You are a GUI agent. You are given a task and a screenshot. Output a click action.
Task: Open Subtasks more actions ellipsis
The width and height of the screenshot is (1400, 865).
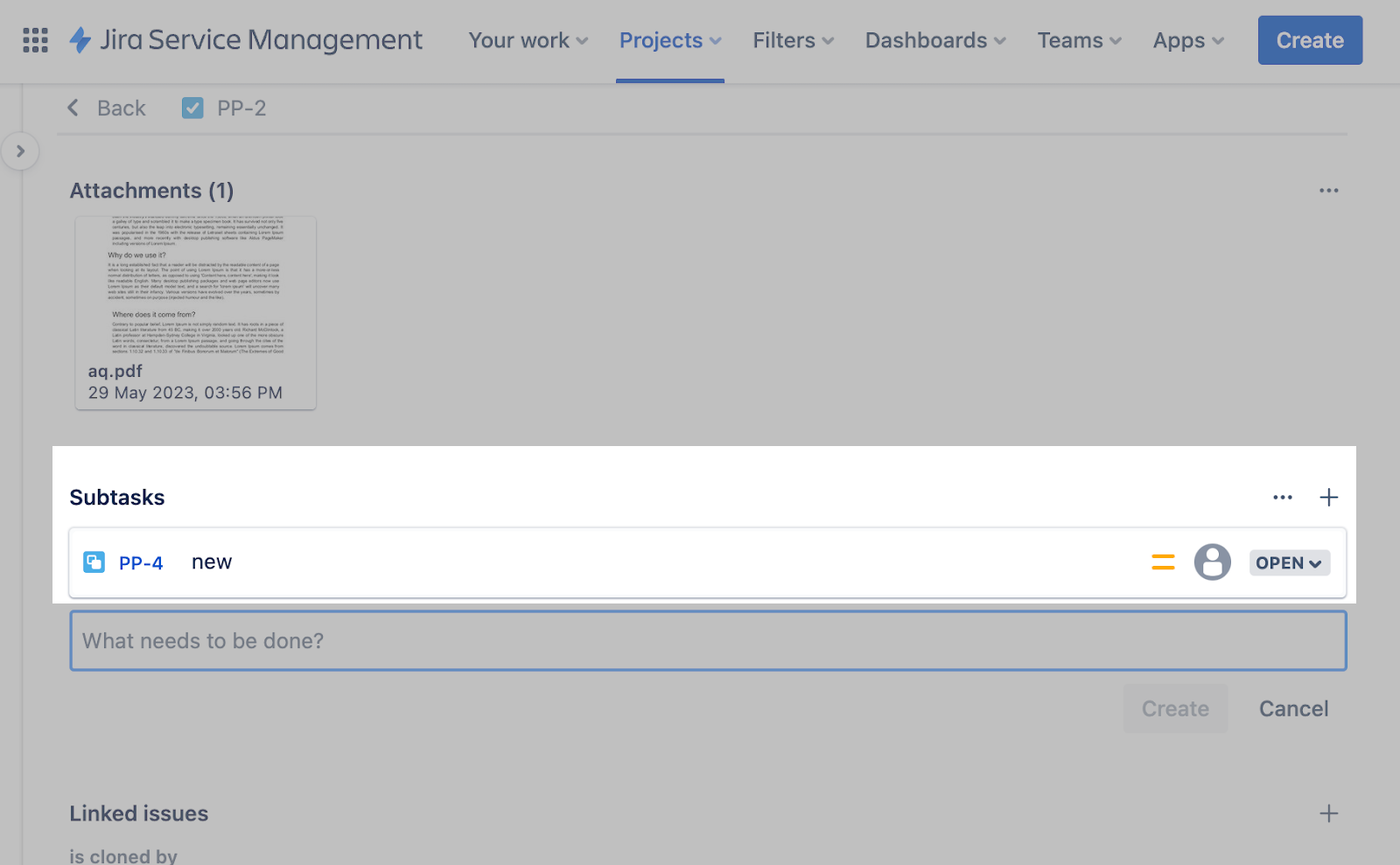pyautogui.click(x=1282, y=498)
